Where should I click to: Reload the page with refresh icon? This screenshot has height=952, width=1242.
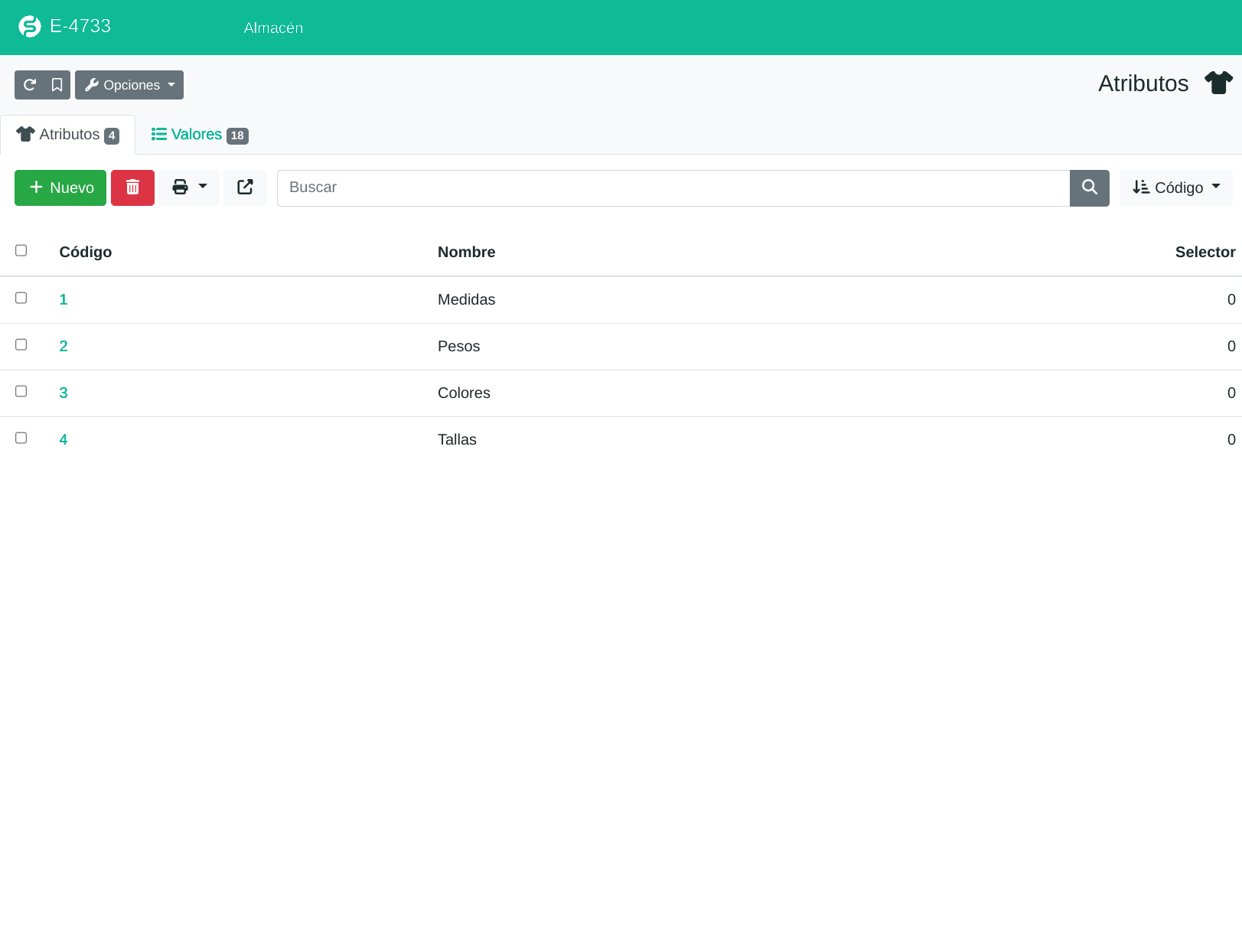point(30,85)
